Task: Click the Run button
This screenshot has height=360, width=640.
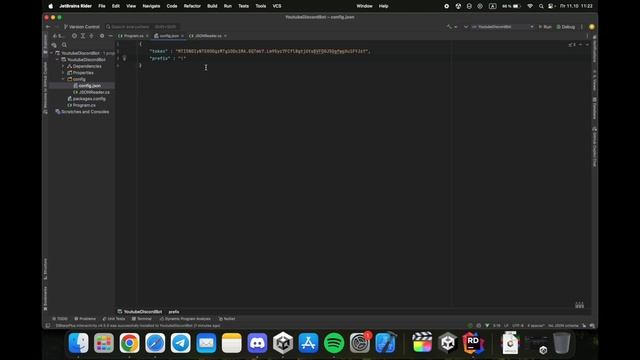Action: click(x=545, y=27)
